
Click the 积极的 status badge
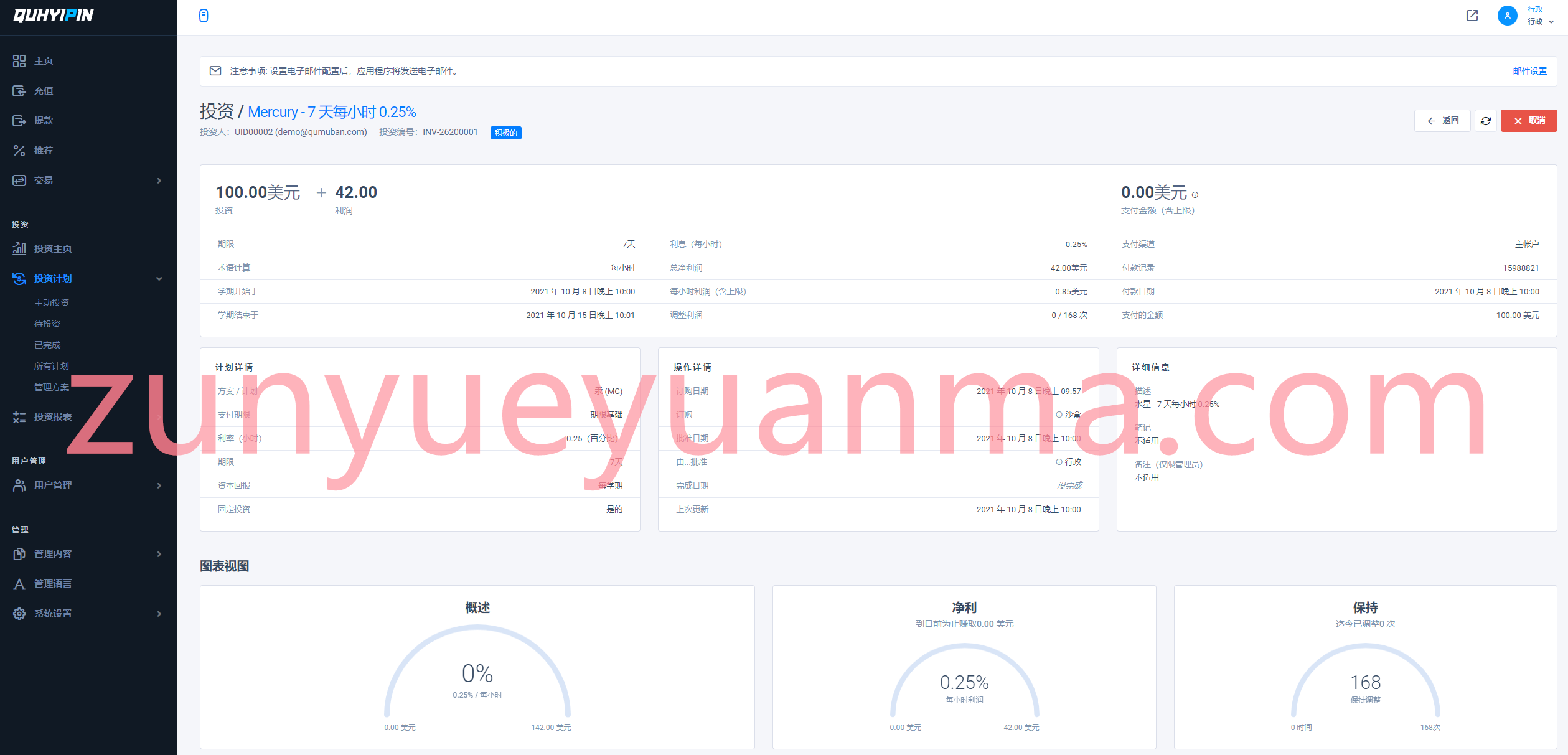(505, 133)
